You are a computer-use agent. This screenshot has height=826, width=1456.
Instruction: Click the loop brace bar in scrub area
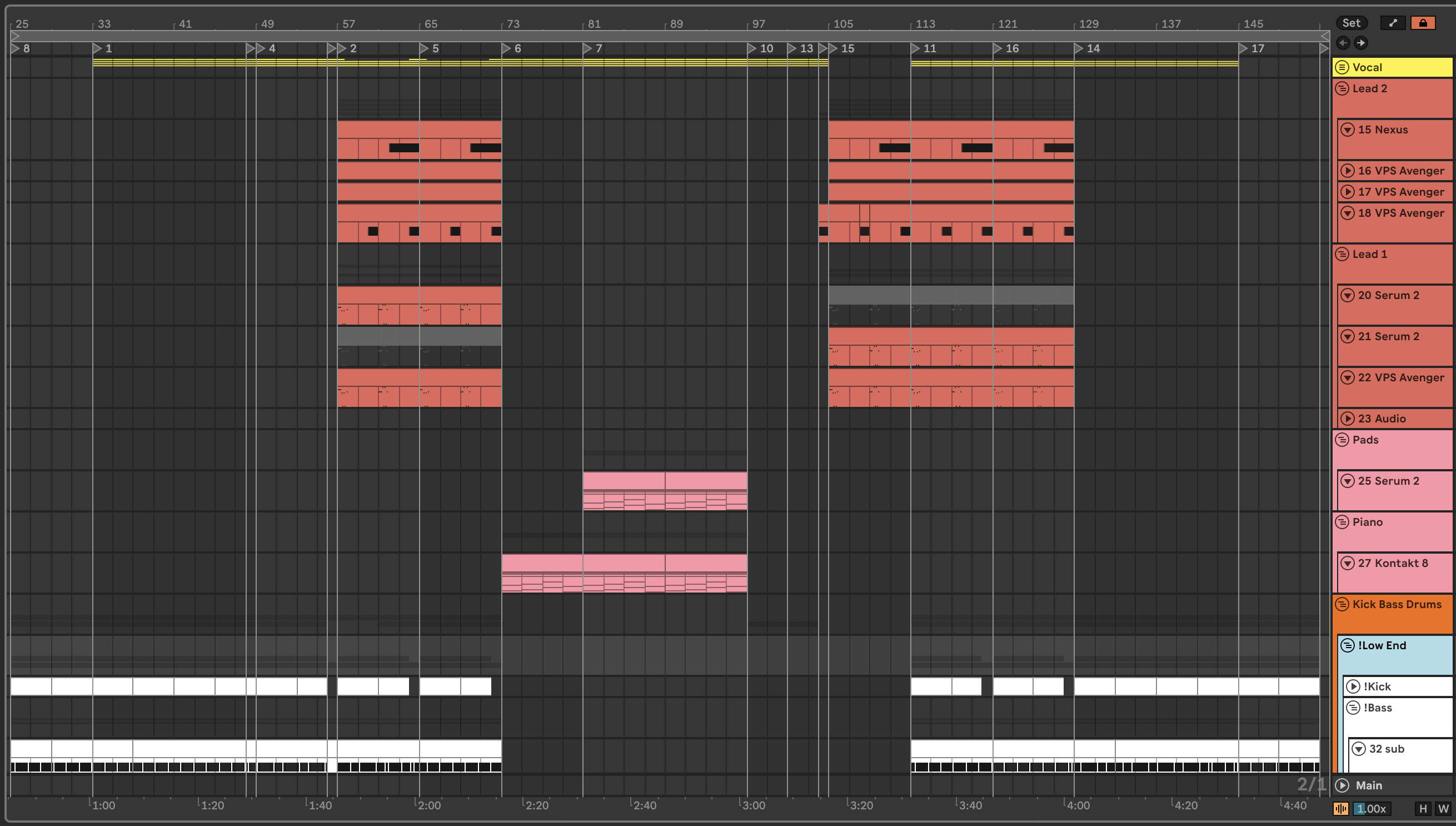pos(669,36)
